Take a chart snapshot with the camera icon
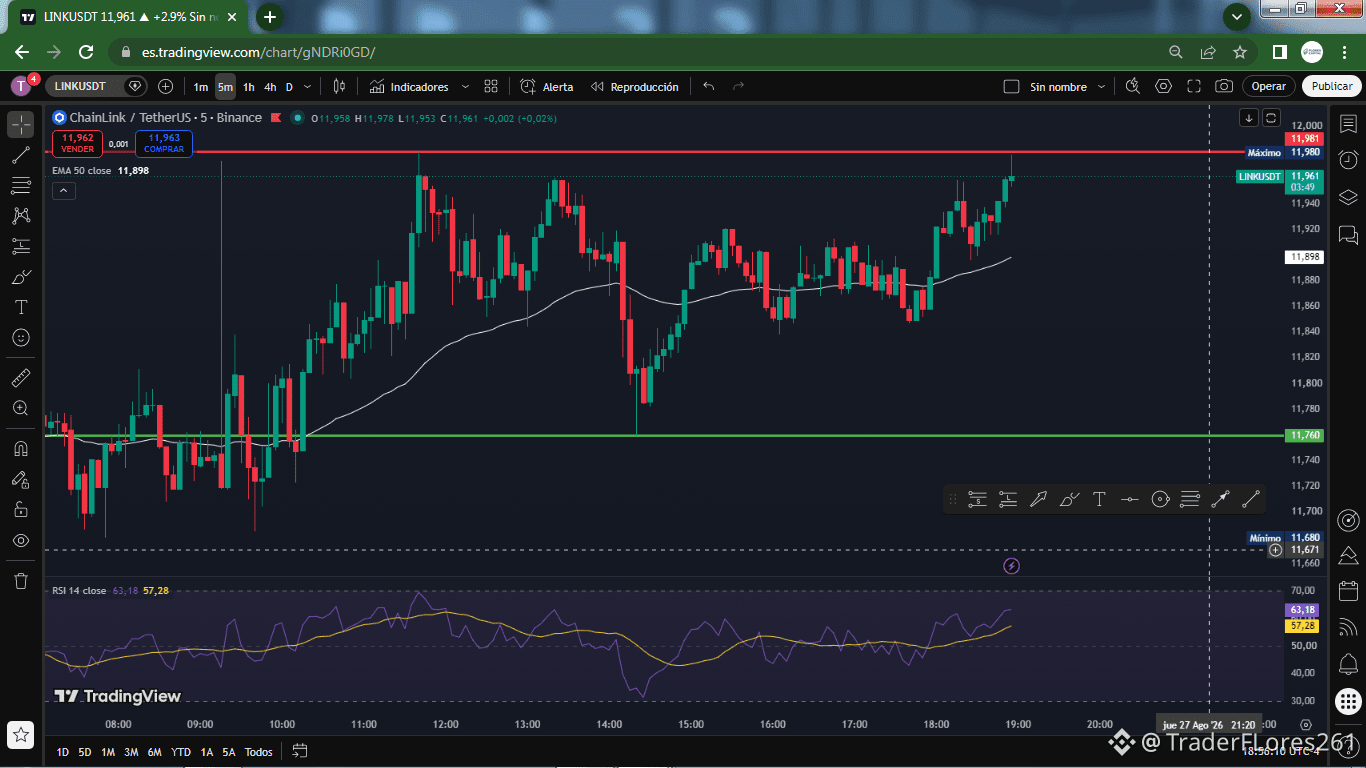Image resolution: width=1366 pixels, height=768 pixels. click(x=1224, y=87)
